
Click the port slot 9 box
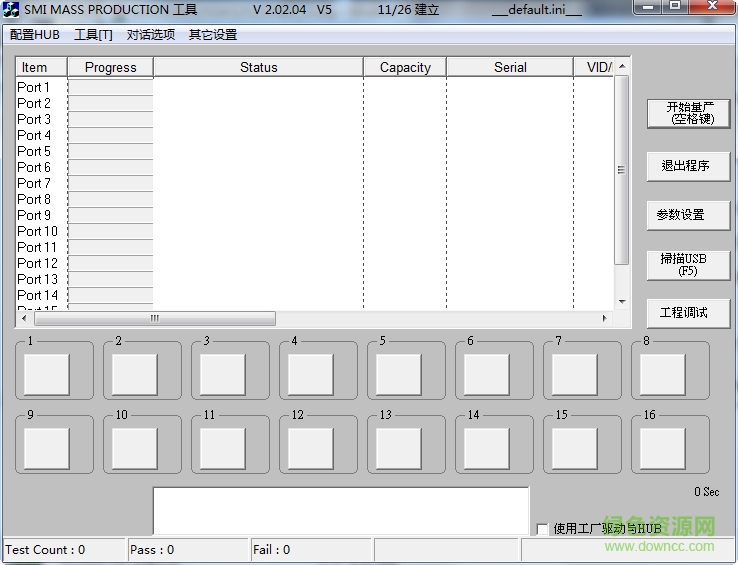[47, 449]
